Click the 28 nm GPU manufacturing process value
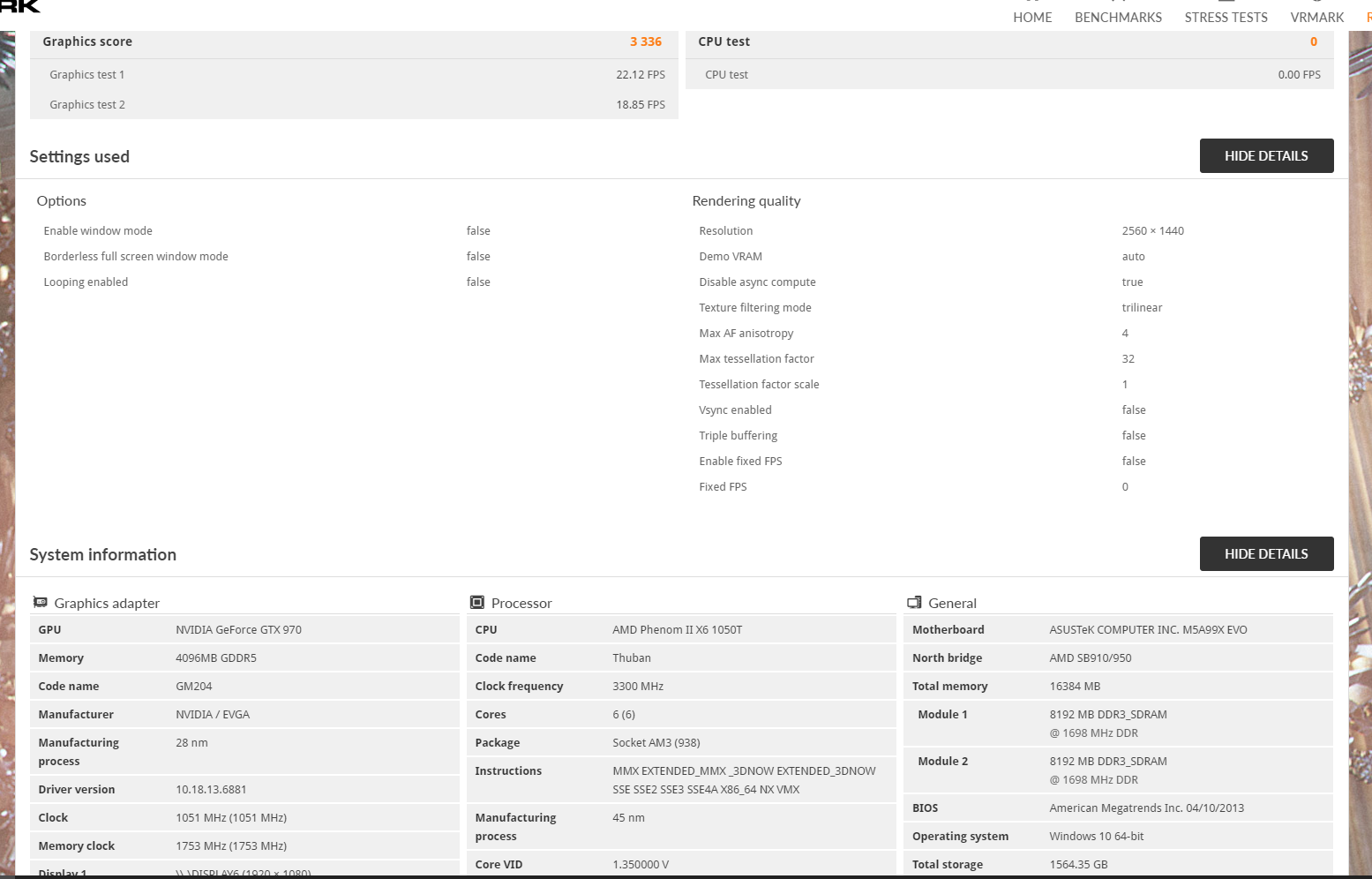 point(191,743)
